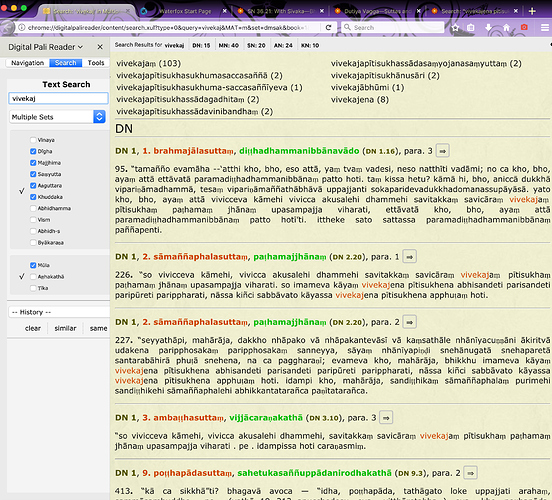Click the vivekajena (8) link

[359, 100]
